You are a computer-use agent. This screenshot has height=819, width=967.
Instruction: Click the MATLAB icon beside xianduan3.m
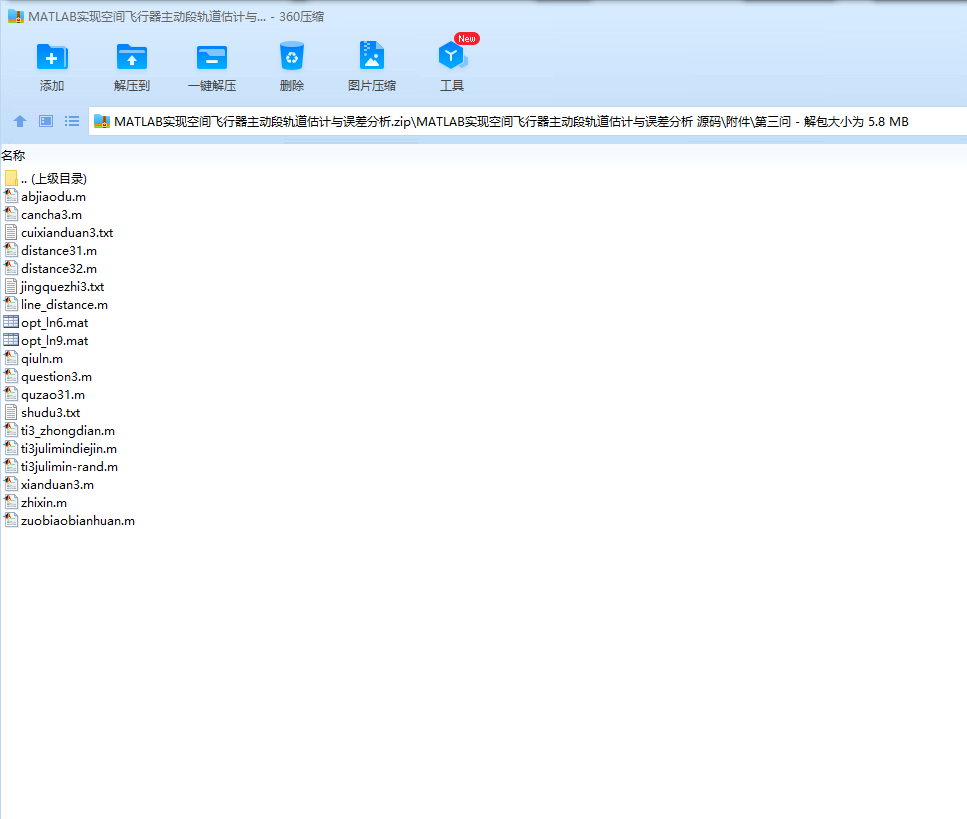11,485
